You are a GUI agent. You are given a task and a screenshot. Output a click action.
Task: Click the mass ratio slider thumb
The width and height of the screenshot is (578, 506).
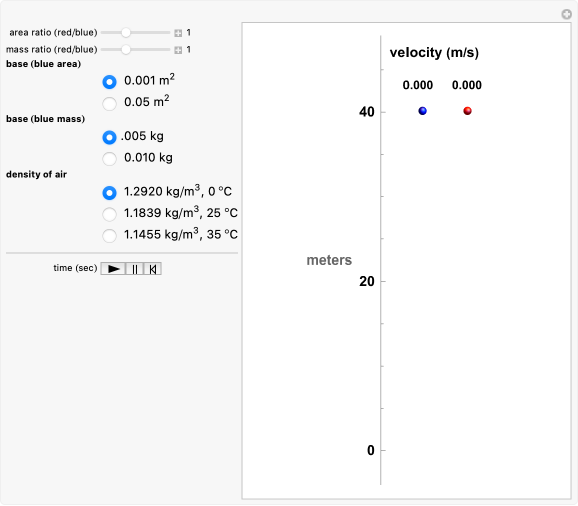point(126,49)
